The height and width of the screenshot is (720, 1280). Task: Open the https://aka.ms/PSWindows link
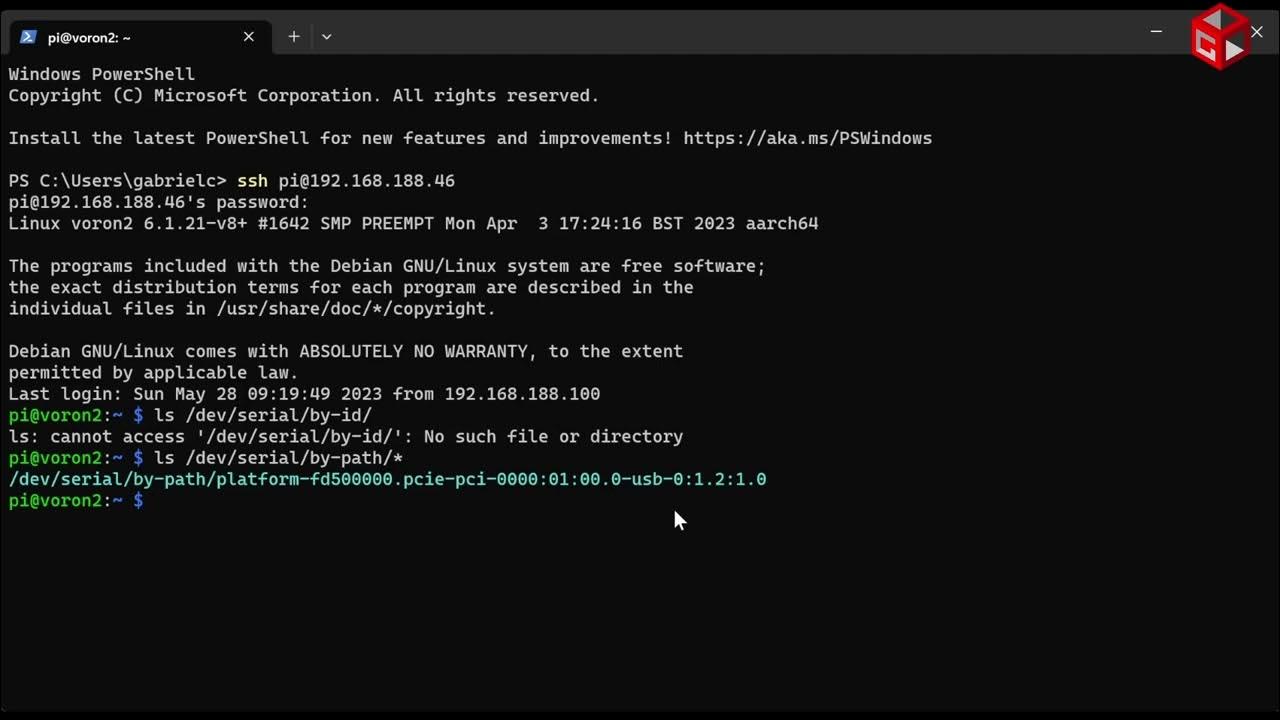click(x=807, y=138)
